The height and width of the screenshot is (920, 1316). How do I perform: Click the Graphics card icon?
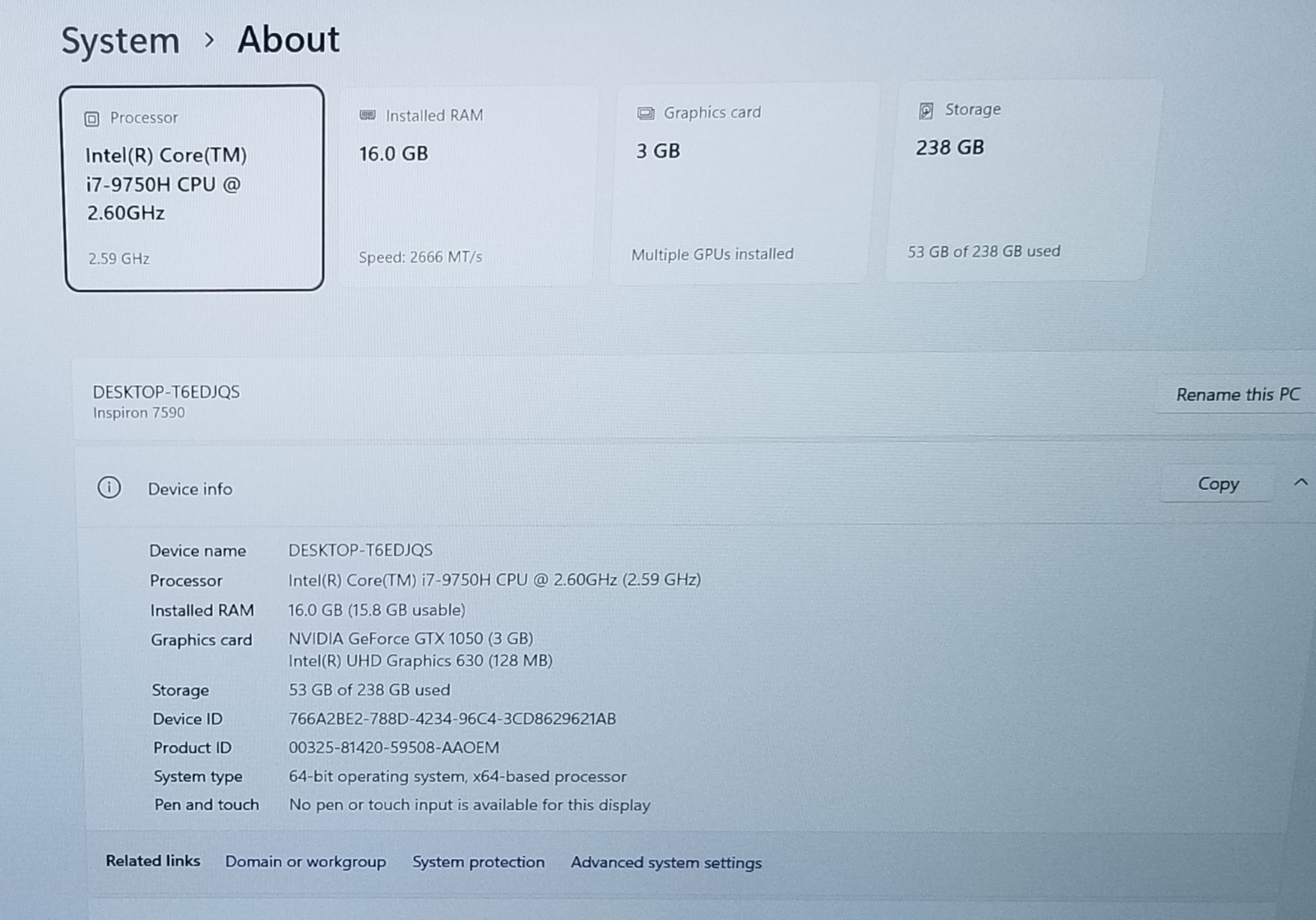tap(646, 113)
